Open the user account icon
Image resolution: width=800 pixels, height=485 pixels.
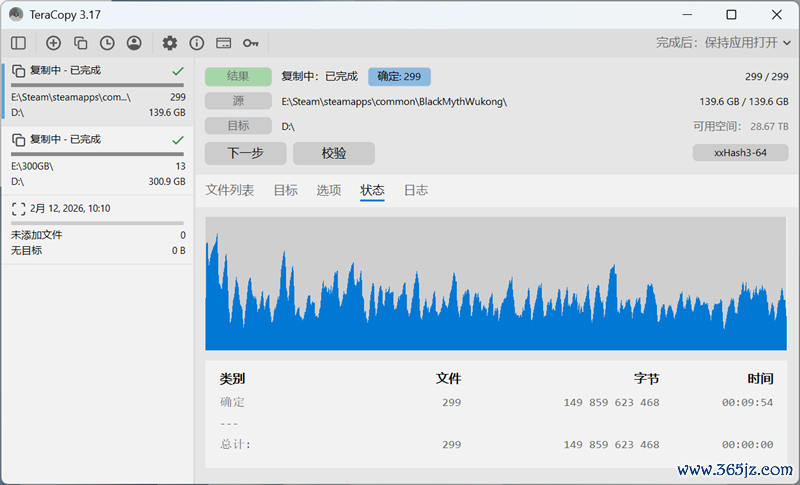click(134, 43)
